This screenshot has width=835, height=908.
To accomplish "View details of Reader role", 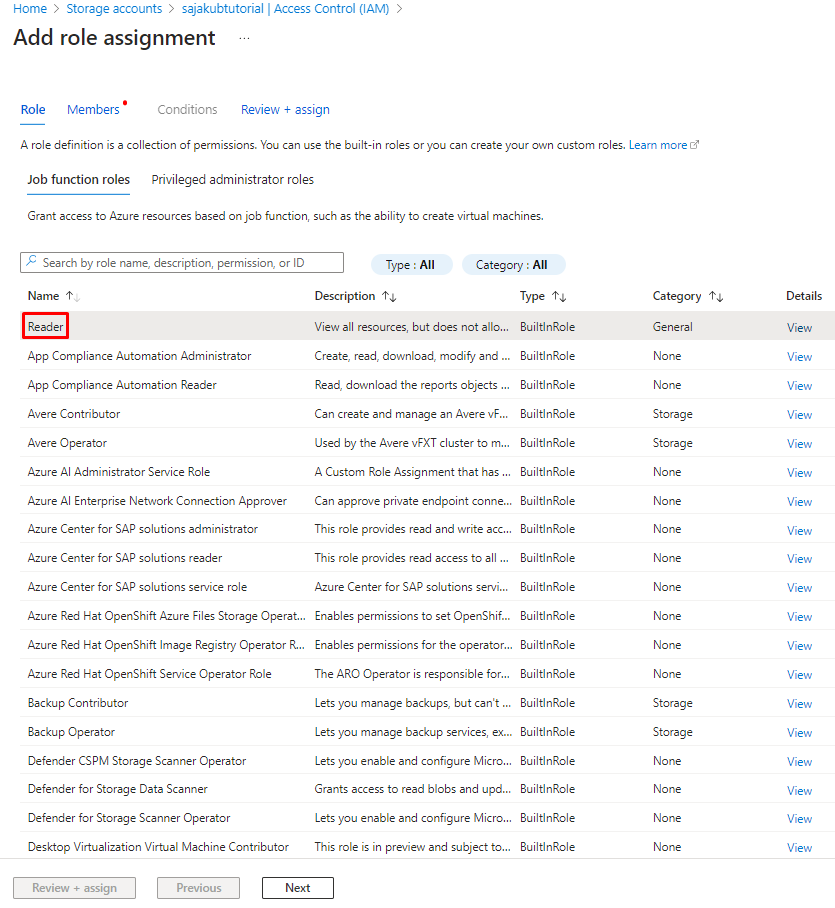I will click(x=799, y=328).
